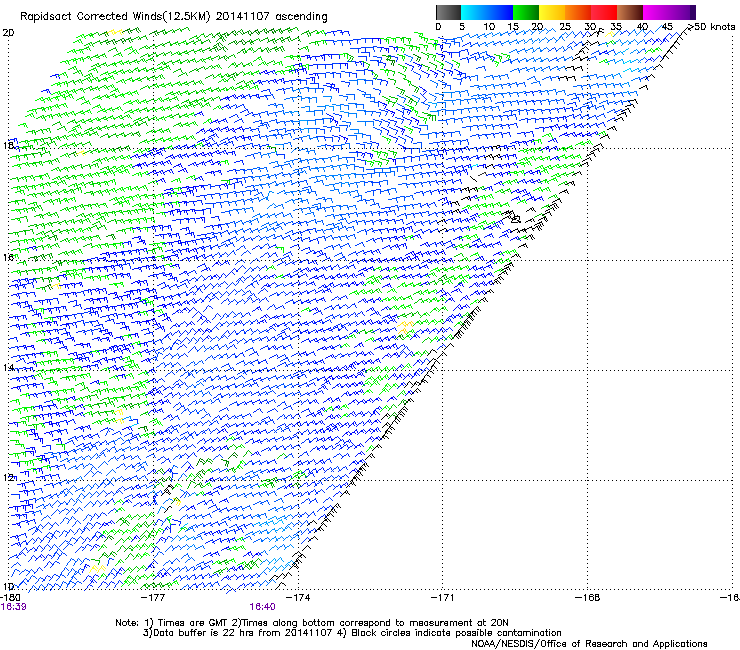This screenshot has height=650, width=740.
Task: Click the latitude label '20'
Action: [x=8, y=33]
